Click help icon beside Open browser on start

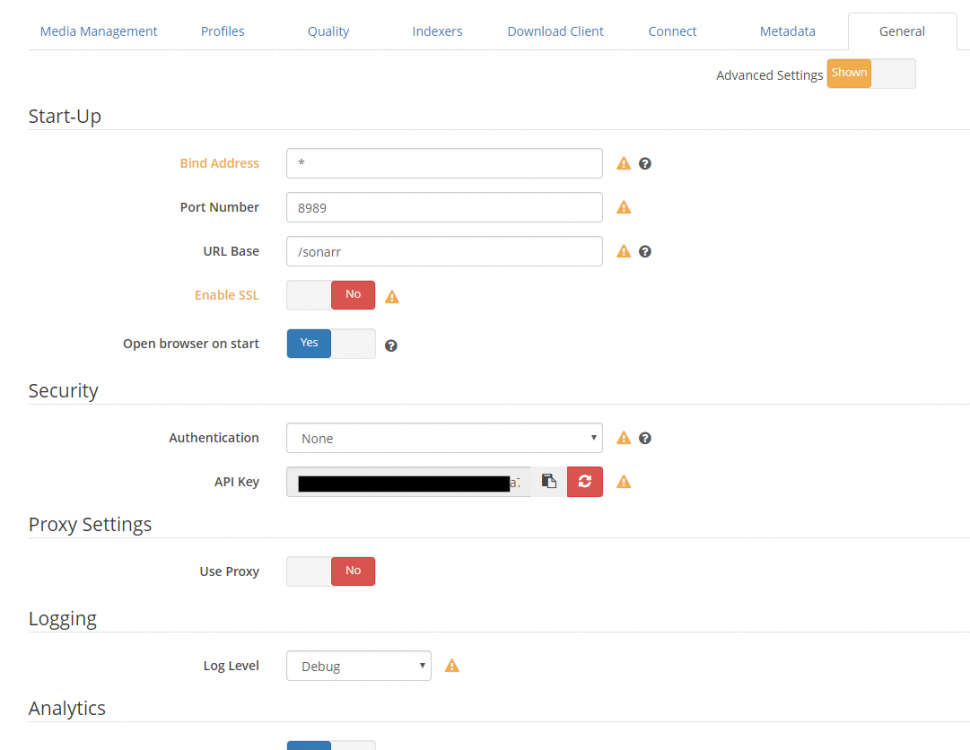(391, 345)
